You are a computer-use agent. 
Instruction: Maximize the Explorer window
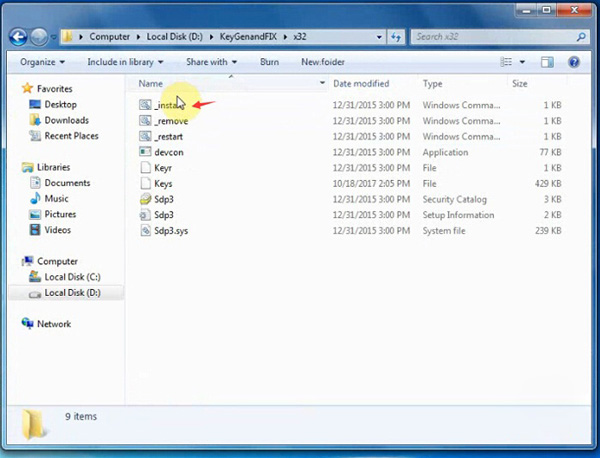point(547,9)
